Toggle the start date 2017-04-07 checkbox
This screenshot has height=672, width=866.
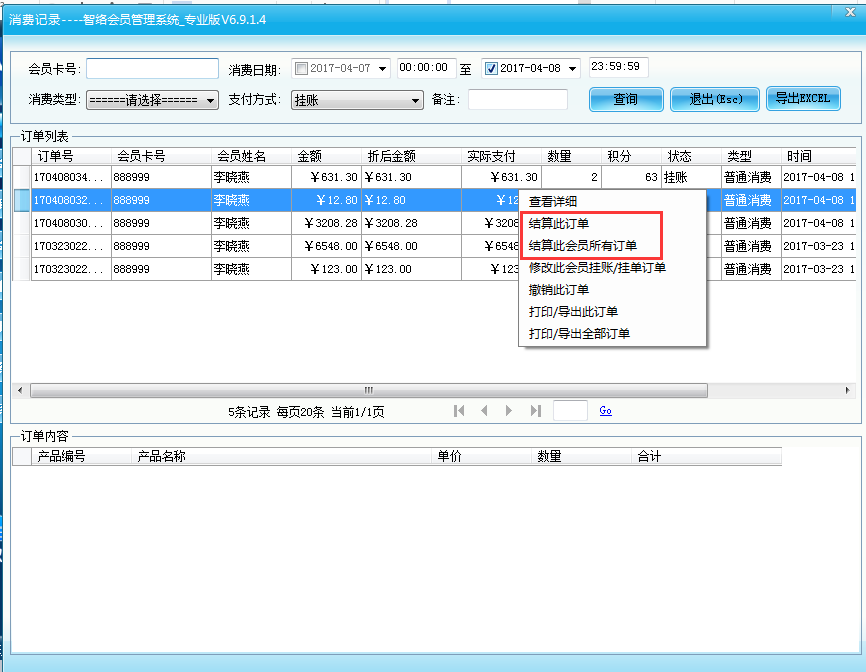click(301, 69)
